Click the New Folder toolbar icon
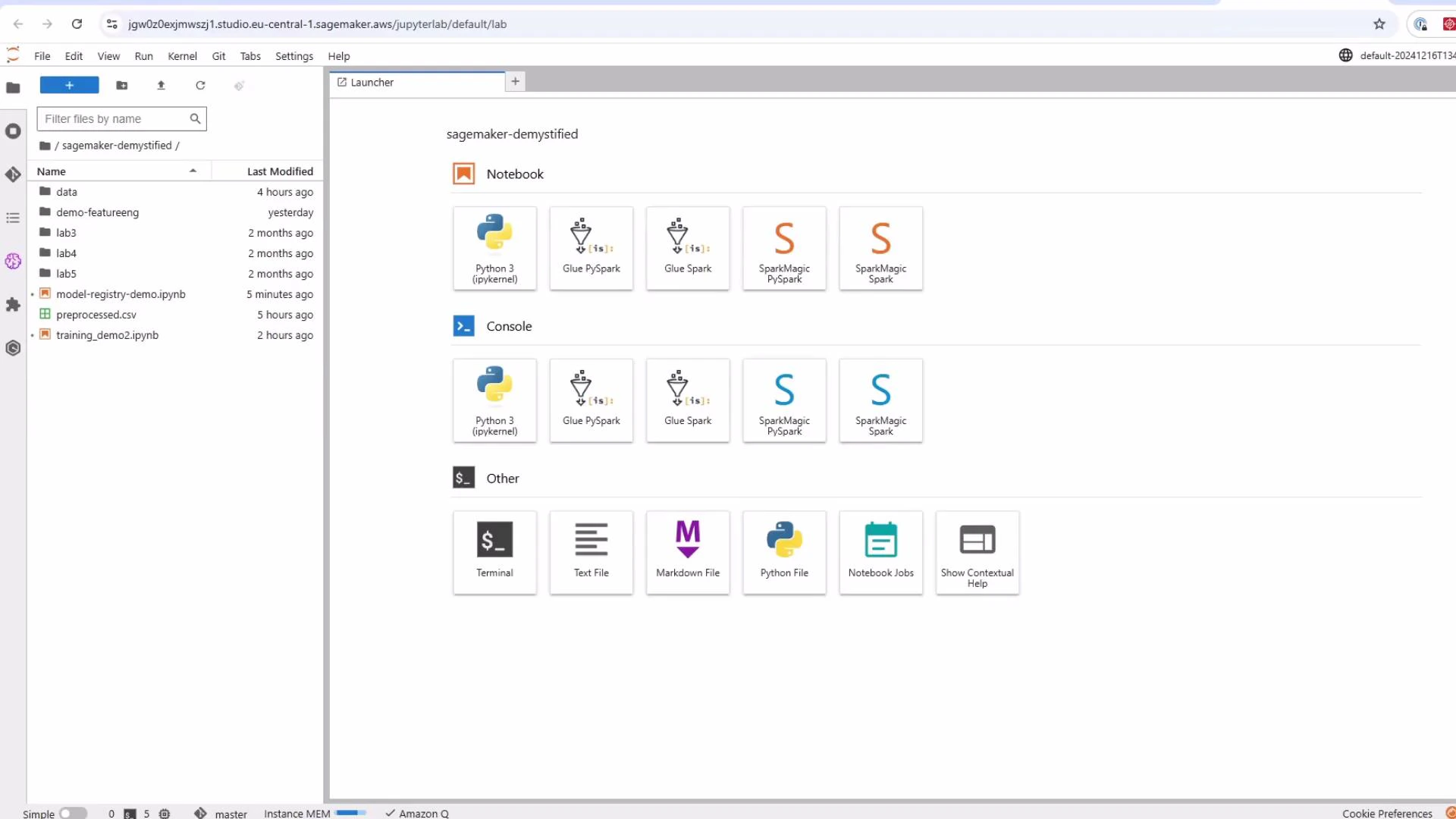Screen dimensions: 1456x819 pyautogui.click(x=121, y=85)
